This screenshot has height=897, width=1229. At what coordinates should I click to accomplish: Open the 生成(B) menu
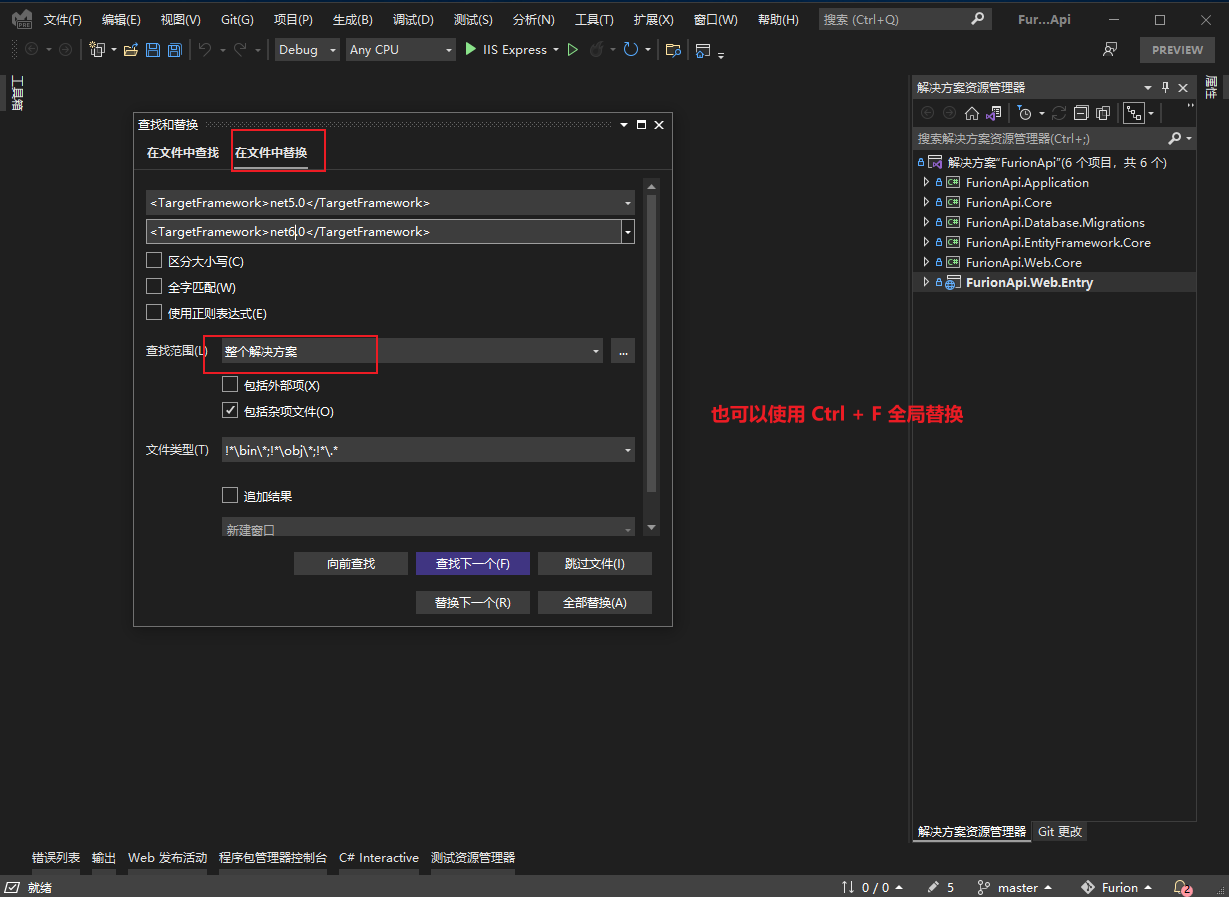point(352,20)
